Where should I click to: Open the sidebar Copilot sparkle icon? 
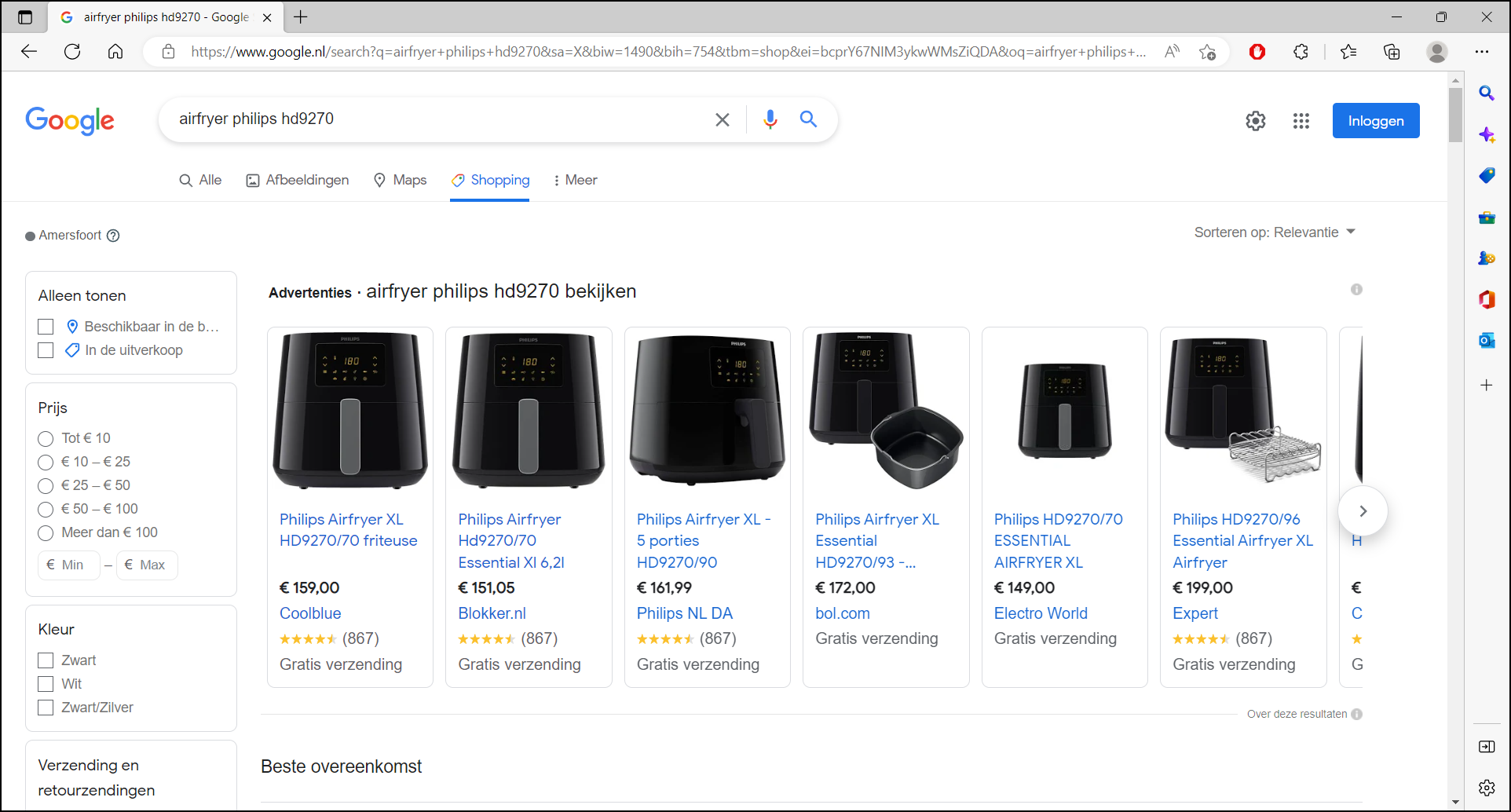point(1487,135)
